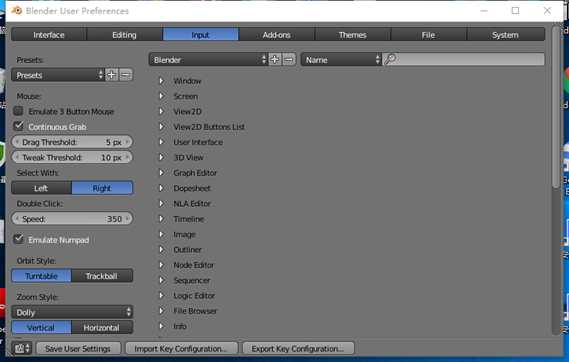The width and height of the screenshot is (569, 362).
Task: Expand the Node Editor keymap section
Action: pos(161,265)
